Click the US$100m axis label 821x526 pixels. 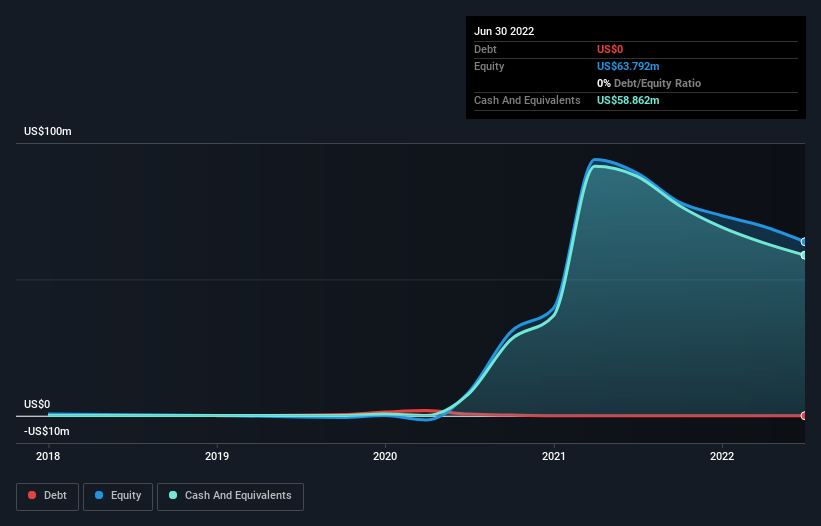[48, 131]
